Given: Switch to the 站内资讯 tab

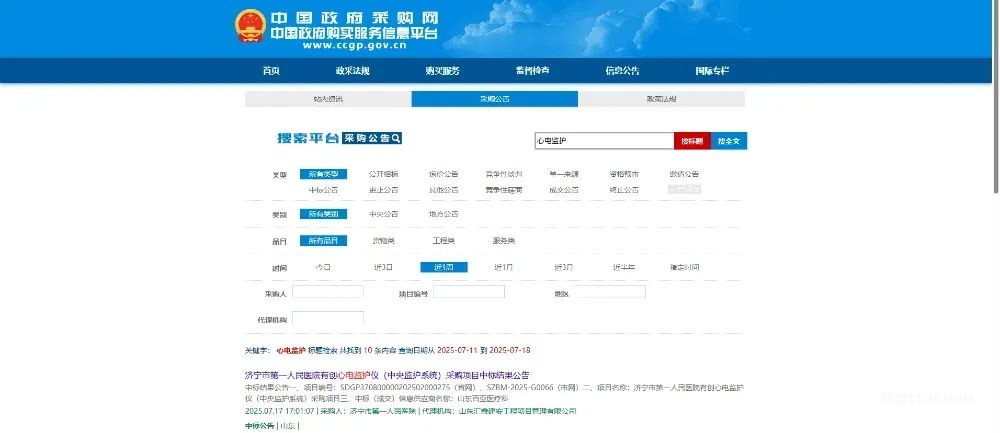Looking at the screenshot, I should pyautogui.click(x=328, y=99).
